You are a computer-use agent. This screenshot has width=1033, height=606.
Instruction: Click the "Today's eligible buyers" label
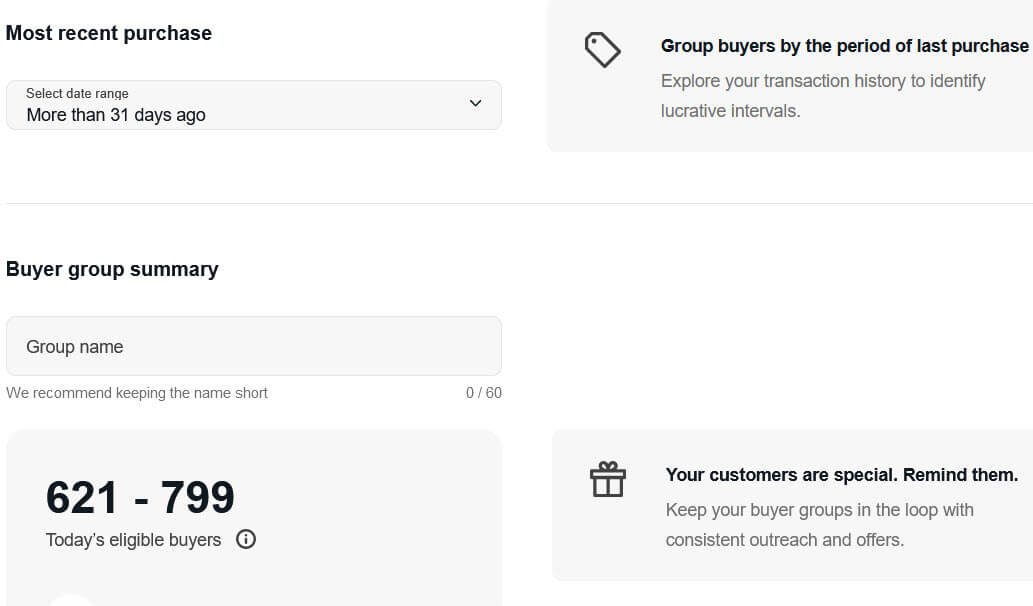click(x=133, y=540)
